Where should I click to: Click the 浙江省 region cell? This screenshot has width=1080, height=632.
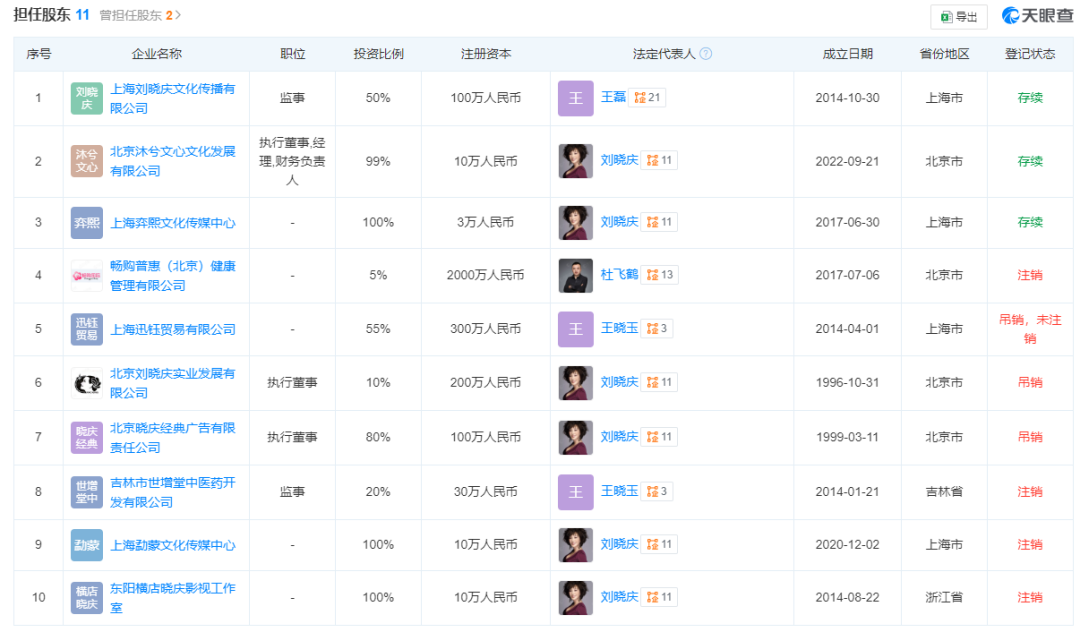tap(944, 598)
